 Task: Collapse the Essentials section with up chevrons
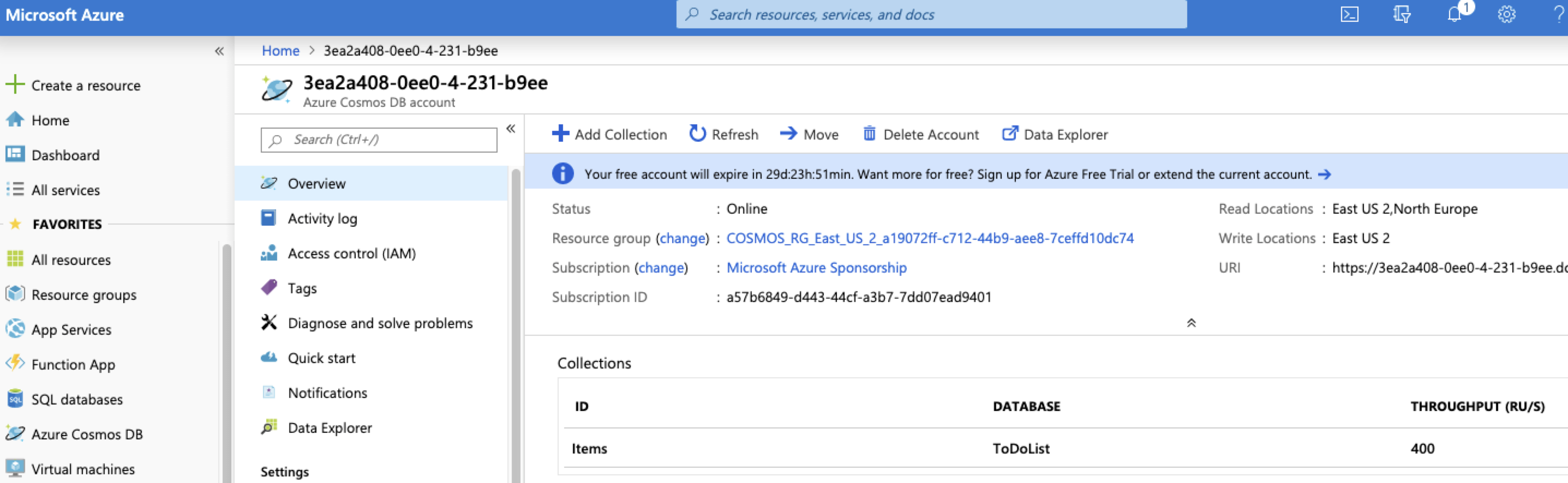point(1191,323)
